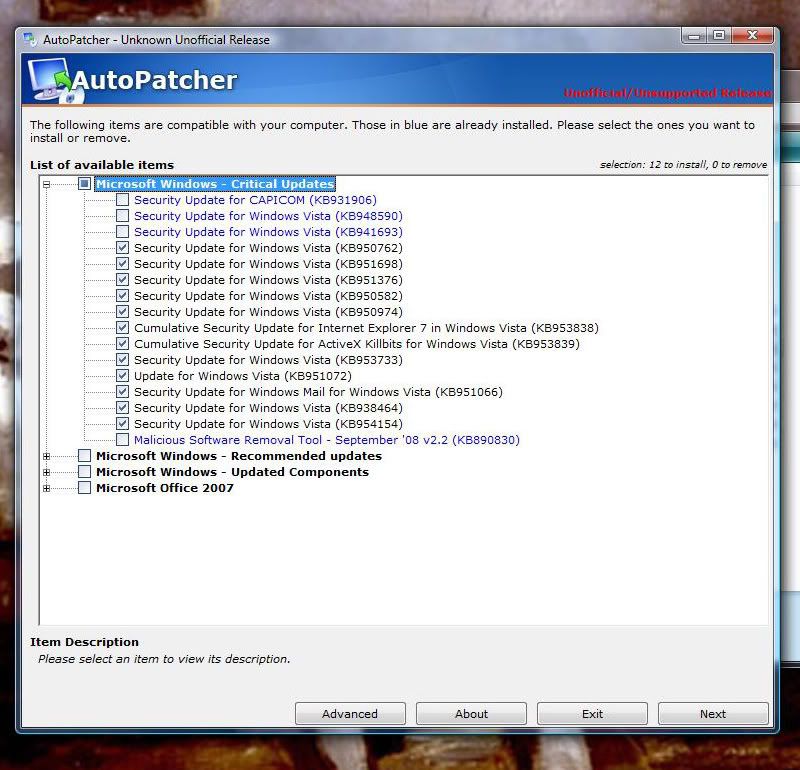The height and width of the screenshot is (770, 800).
Task: Uncheck Internet Explorer 7 cumulative update KB953838
Action: 122,328
